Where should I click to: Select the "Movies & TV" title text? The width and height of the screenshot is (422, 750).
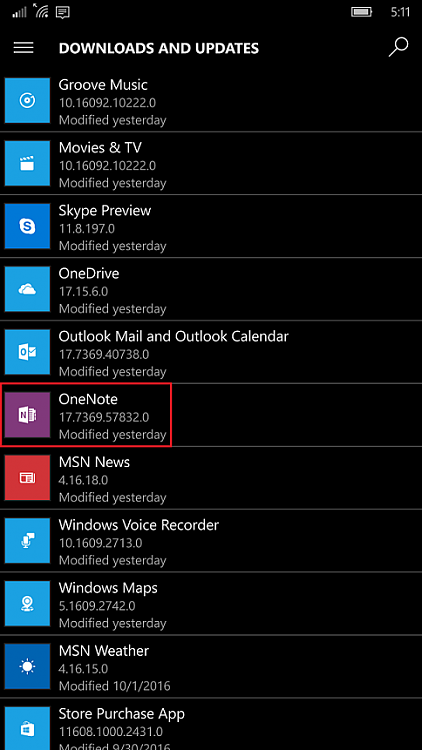click(x=100, y=148)
